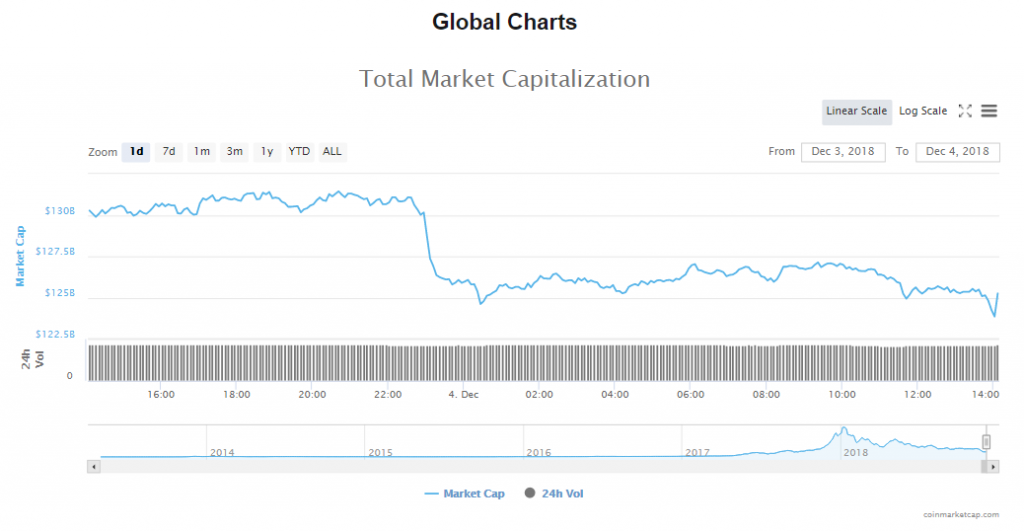The height and width of the screenshot is (532, 1024).
Task: Show ALL historical data
Action: click(x=332, y=152)
